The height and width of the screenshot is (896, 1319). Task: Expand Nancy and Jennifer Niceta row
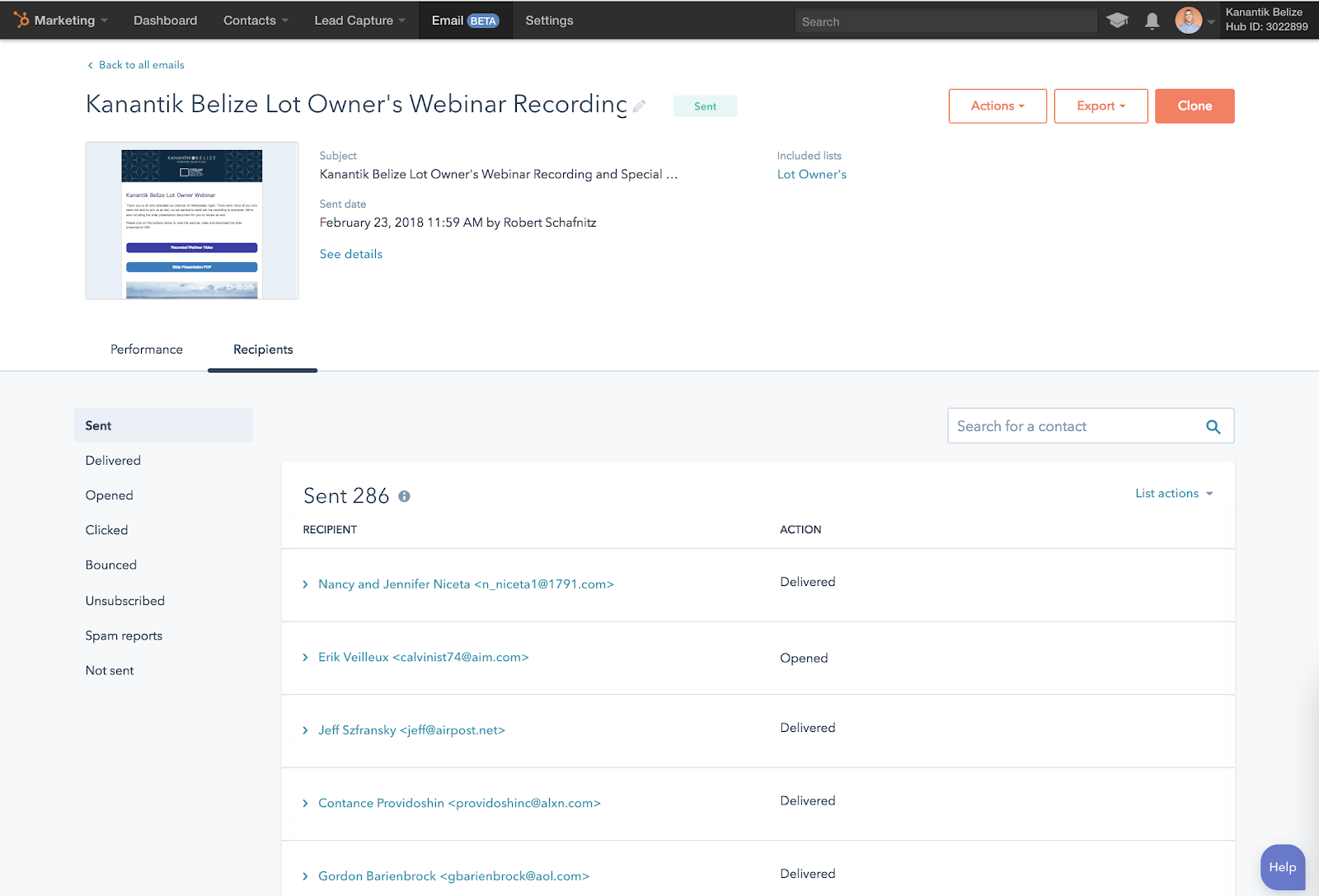pyautogui.click(x=305, y=584)
